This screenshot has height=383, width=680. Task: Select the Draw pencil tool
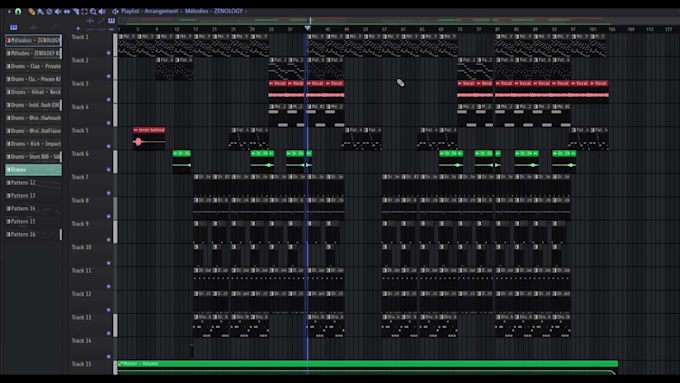coord(32,12)
